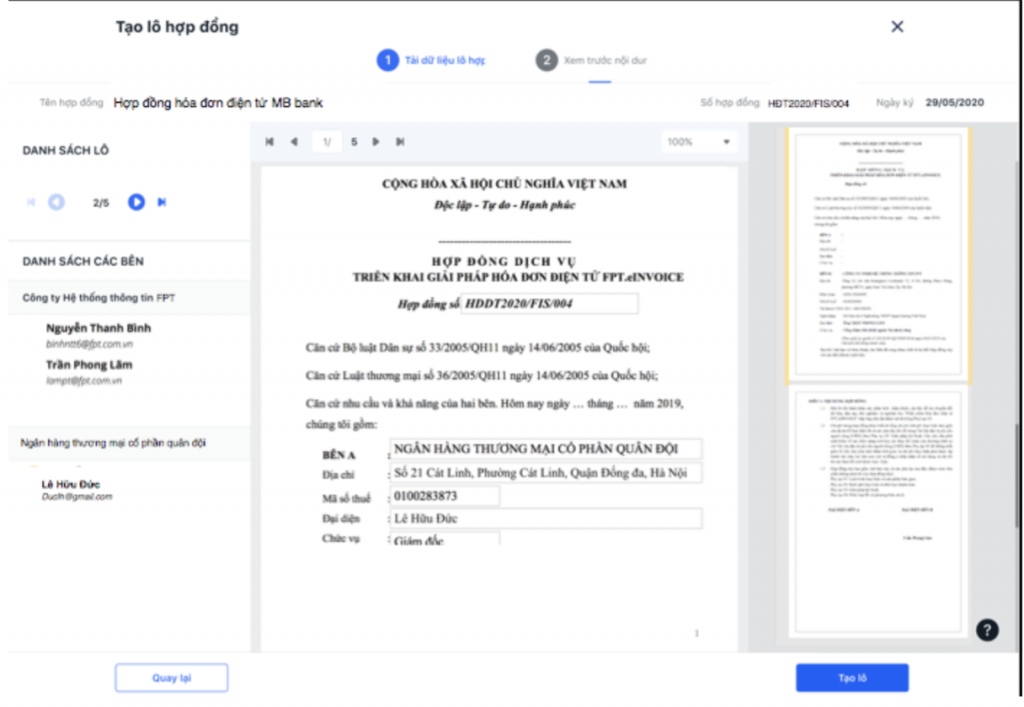Click the Hợp đồng số field in the document
Viewport: 1024px width, 707px height.
click(x=550, y=304)
